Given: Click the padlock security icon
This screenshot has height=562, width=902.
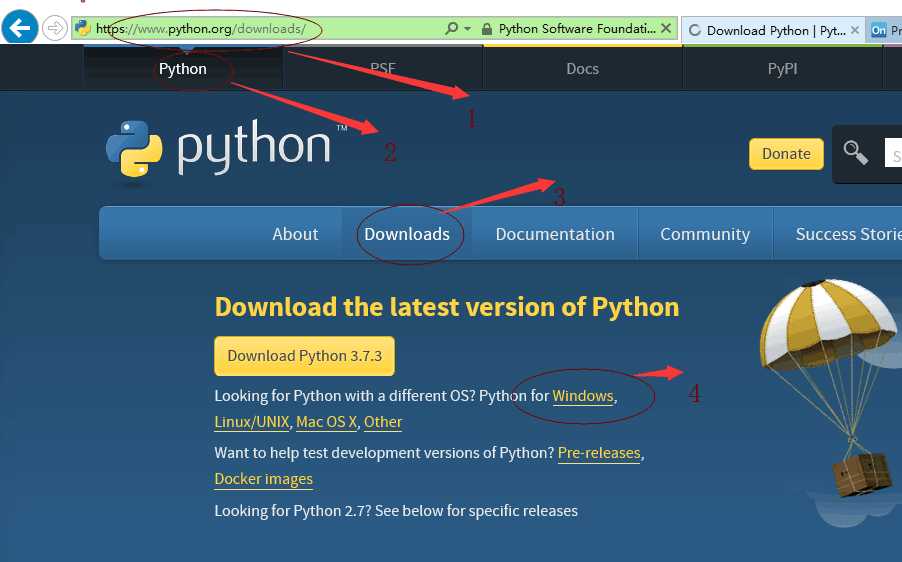Looking at the screenshot, I should (x=487, y=29).
